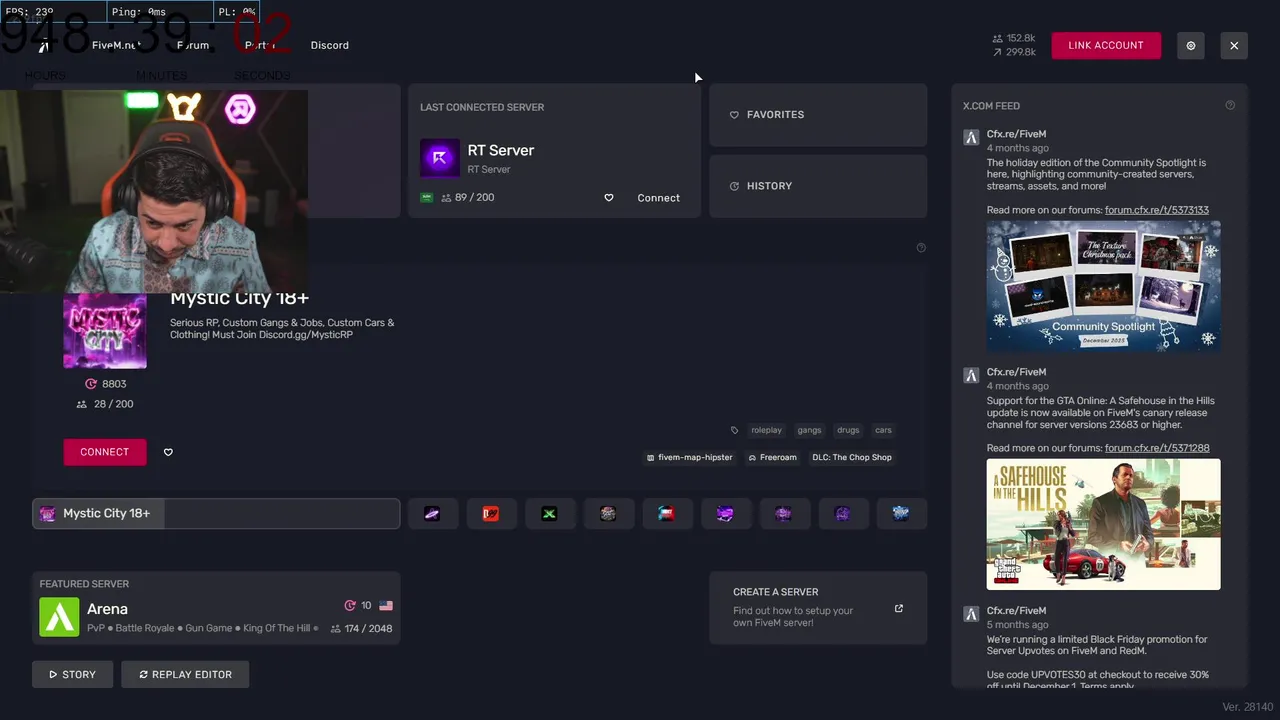Viewport: 1280px width, 720px height.
Task: Click the Freeroam game type chip
Action: pyautogui.click(x=773, y=457)
